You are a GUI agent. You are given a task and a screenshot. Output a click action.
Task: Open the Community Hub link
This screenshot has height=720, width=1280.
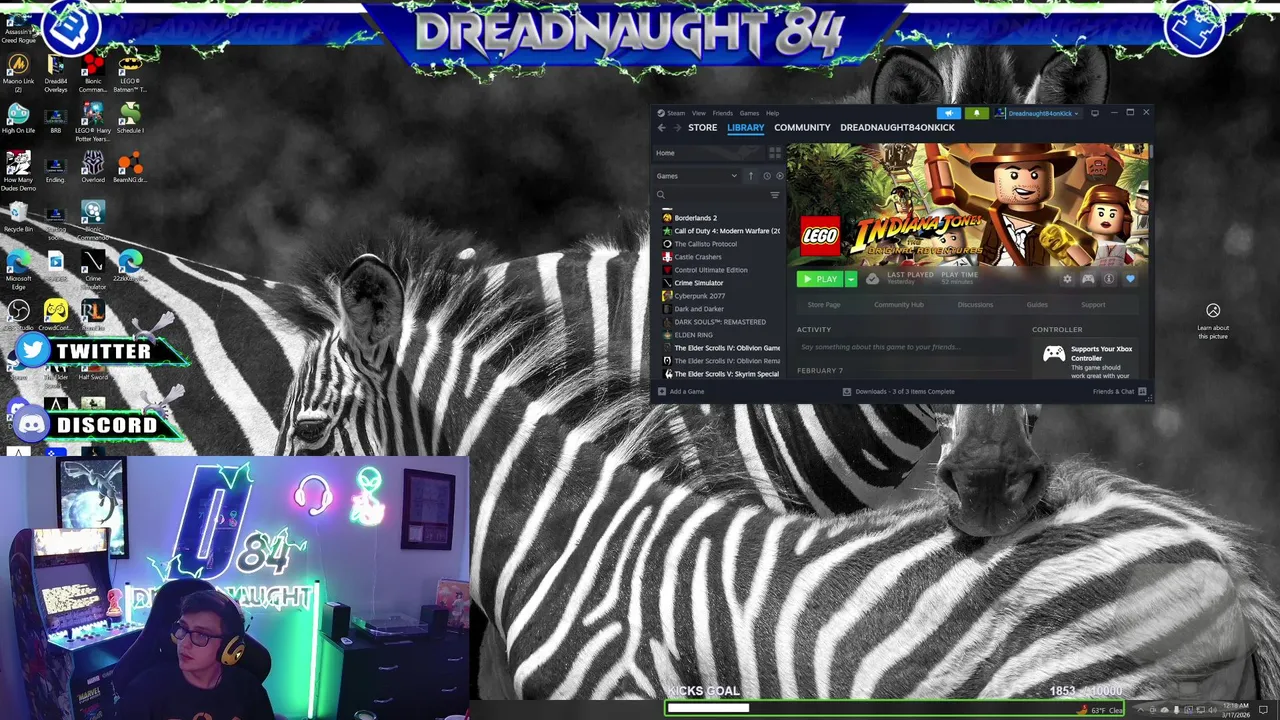[x=899, y=305]
